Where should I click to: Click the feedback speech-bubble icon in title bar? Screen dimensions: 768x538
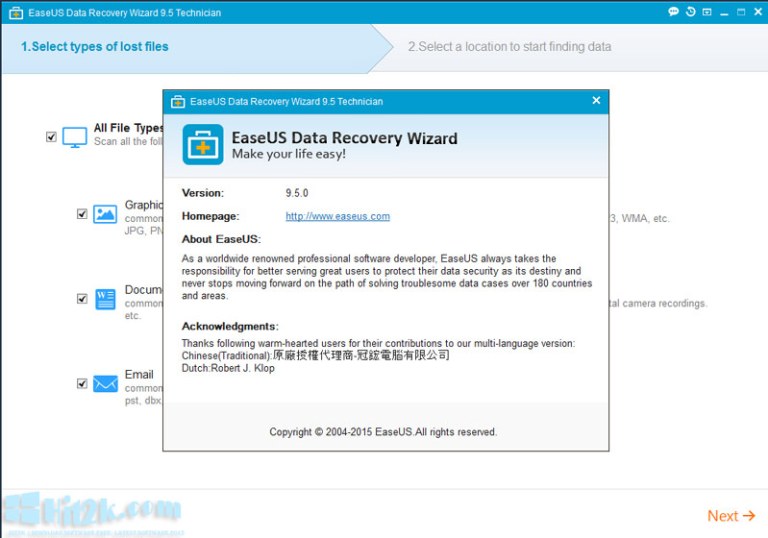tap(673, 12)
